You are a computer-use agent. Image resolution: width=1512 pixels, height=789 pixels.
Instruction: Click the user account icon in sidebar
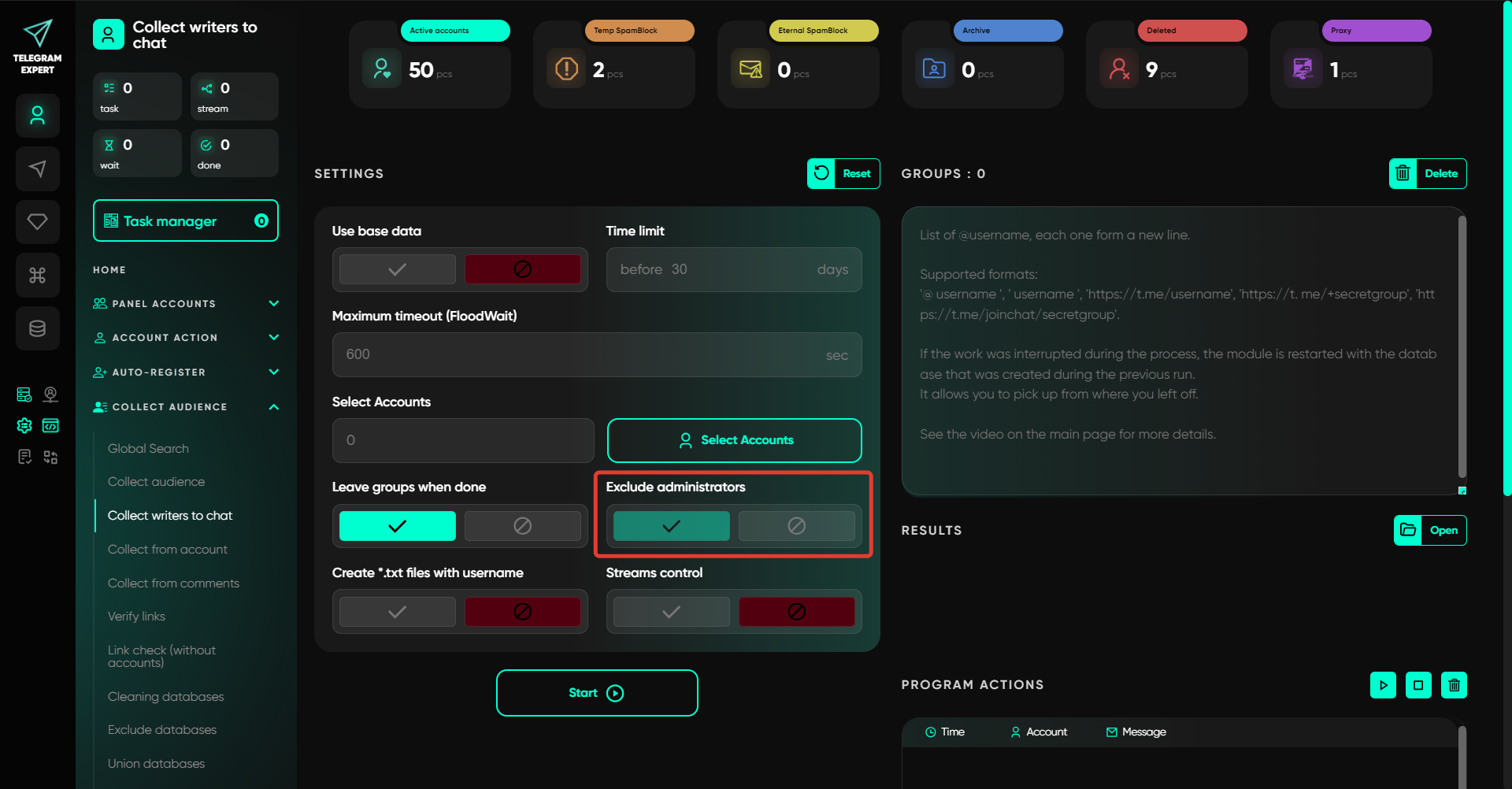tap(37, 116)
